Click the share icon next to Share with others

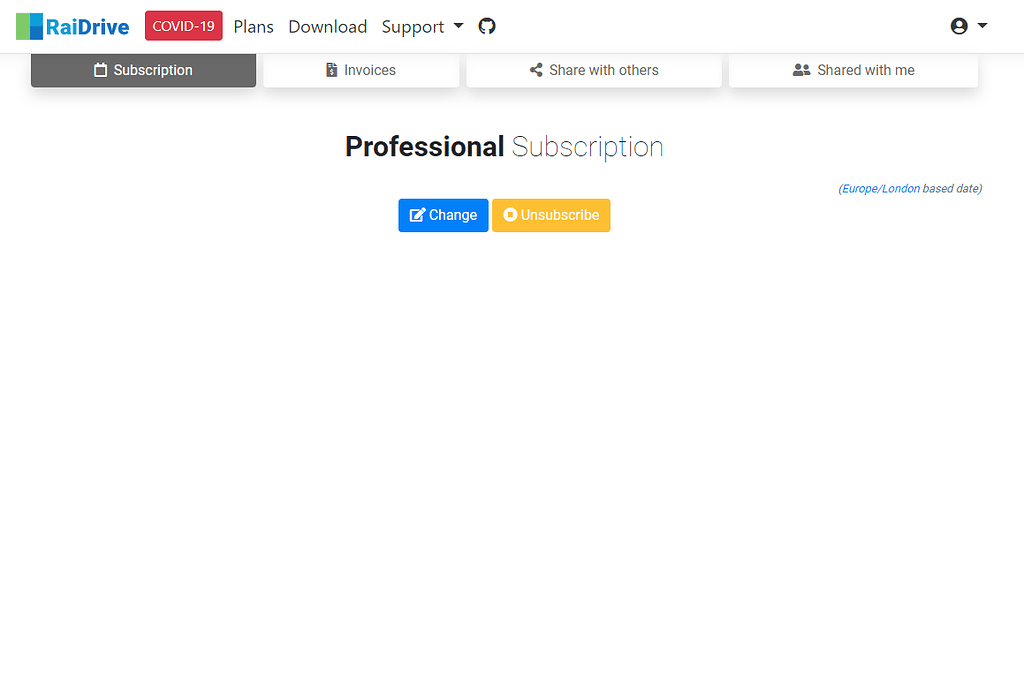click(x=534, y=70)
